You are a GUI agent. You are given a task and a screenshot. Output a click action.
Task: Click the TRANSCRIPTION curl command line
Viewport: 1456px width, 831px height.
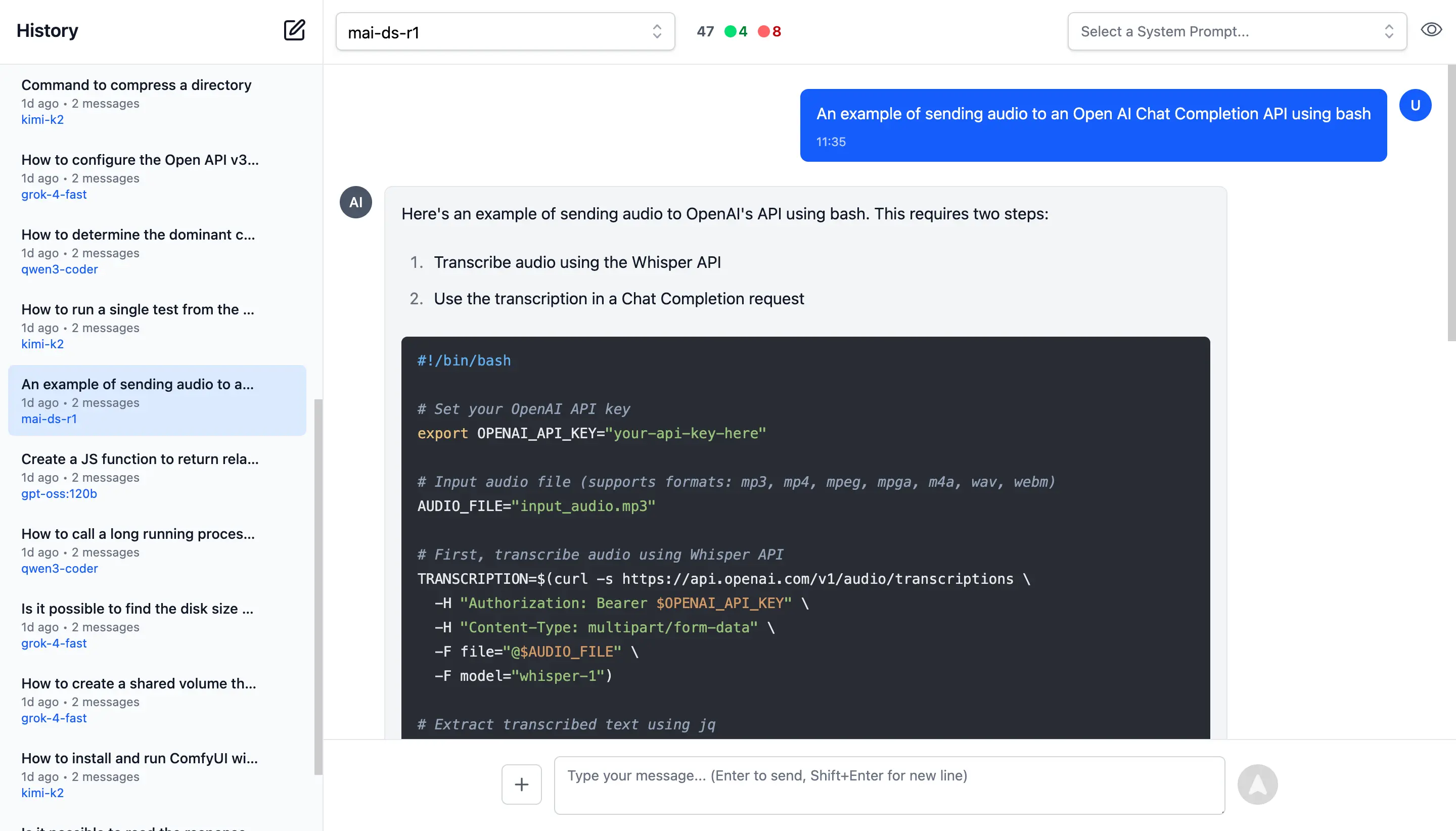pyautogui.click(x=724, y=579)
